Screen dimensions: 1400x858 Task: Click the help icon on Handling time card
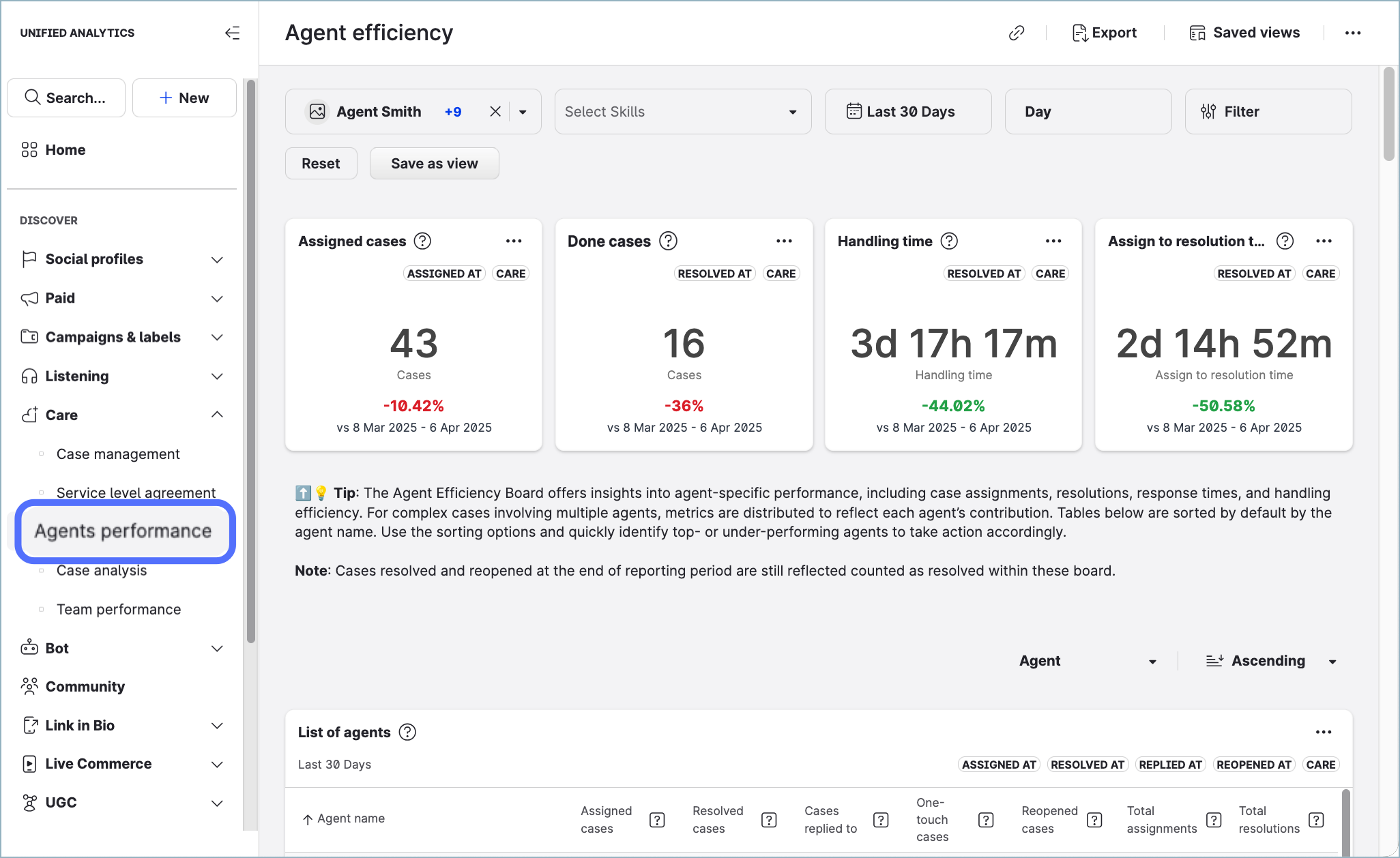949,241
